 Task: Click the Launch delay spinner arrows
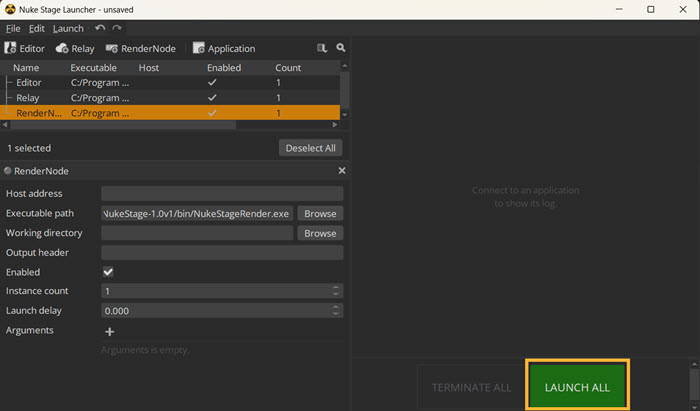(x=336, y=311)
